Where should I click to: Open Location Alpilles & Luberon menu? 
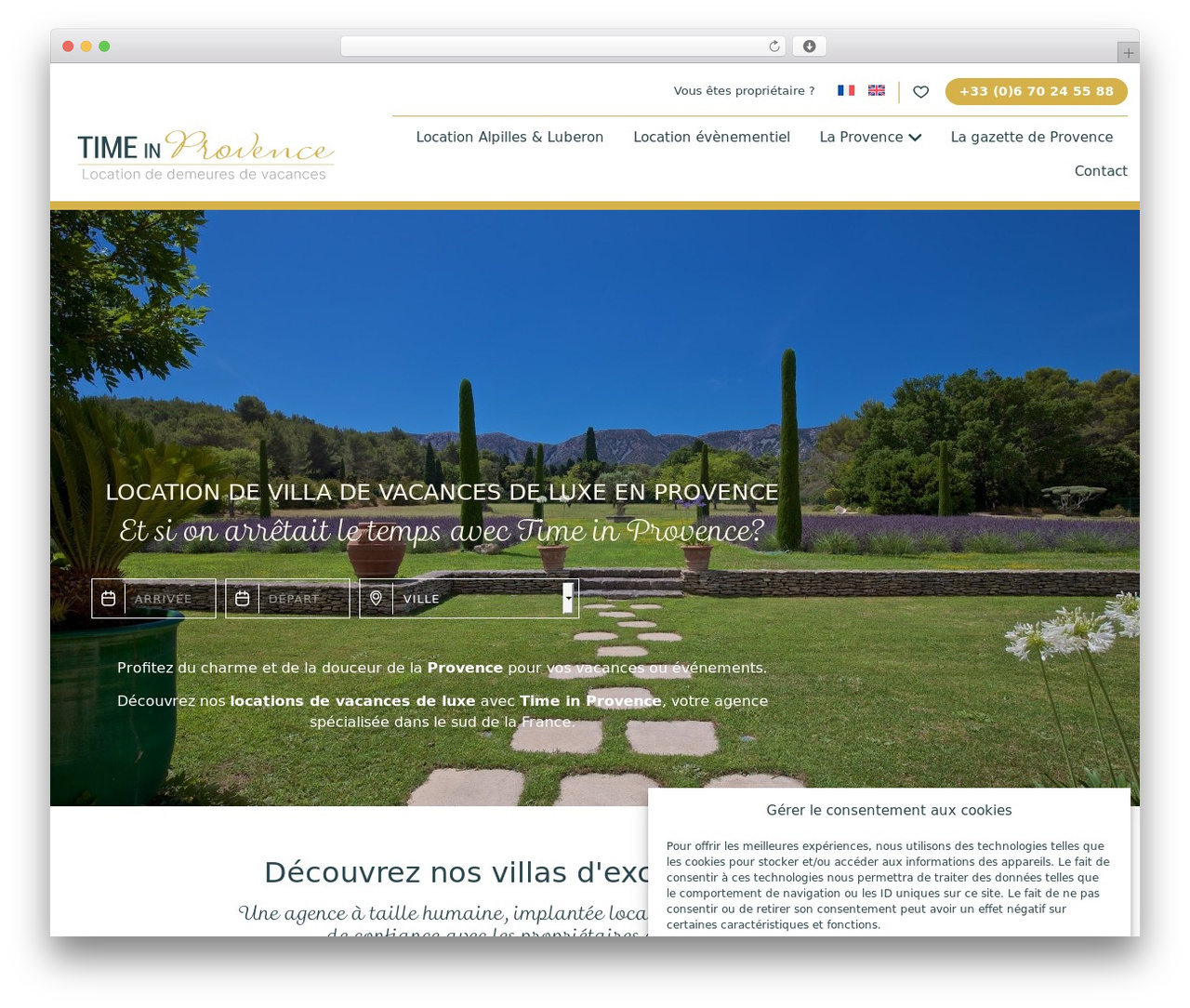click(509, 137)
